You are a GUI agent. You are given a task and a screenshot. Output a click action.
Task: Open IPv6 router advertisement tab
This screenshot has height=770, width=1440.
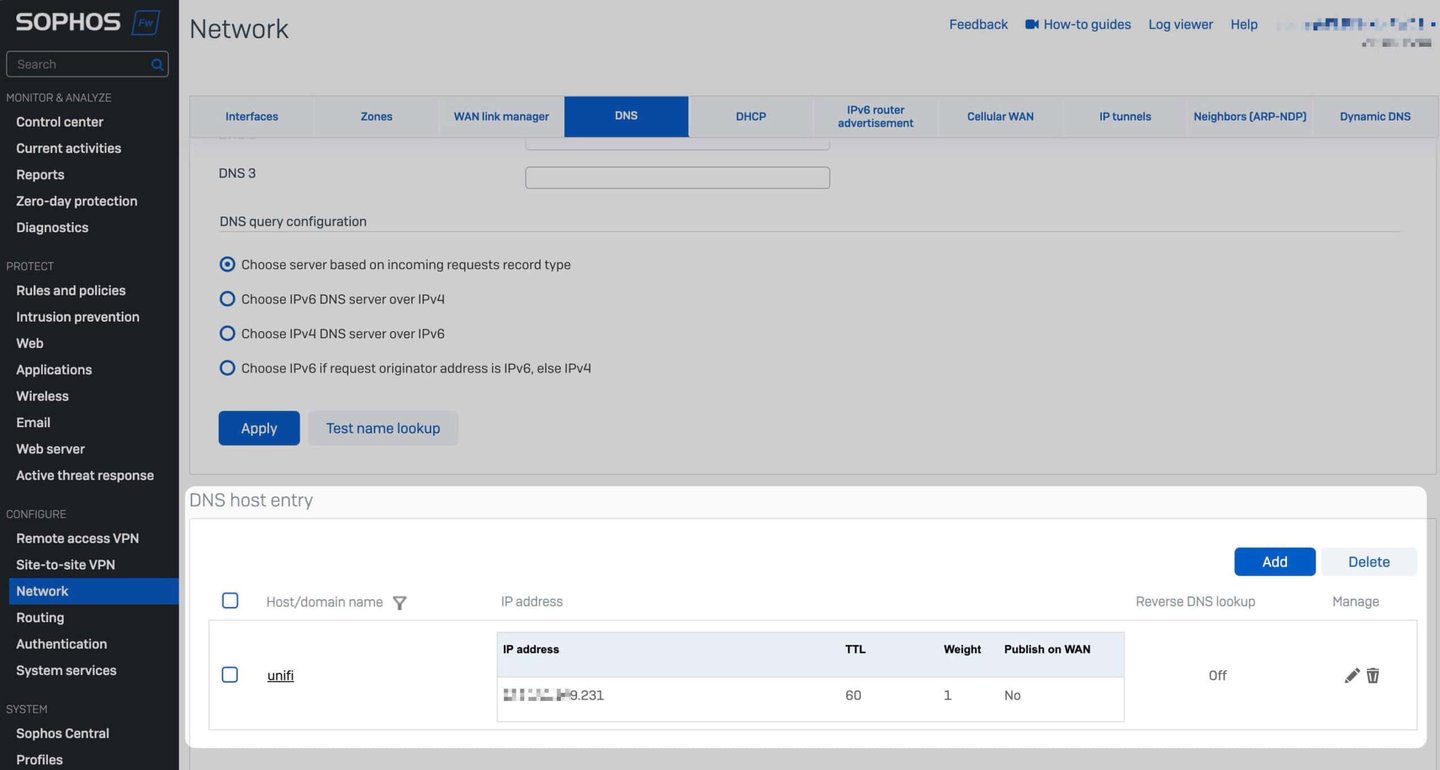(876, 117)
